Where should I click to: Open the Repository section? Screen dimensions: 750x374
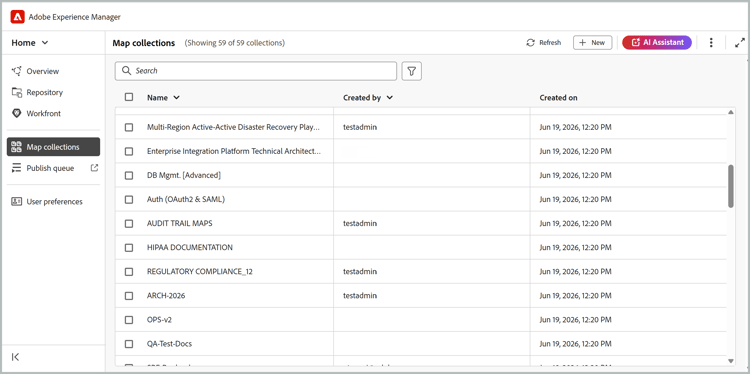[44, 92]
